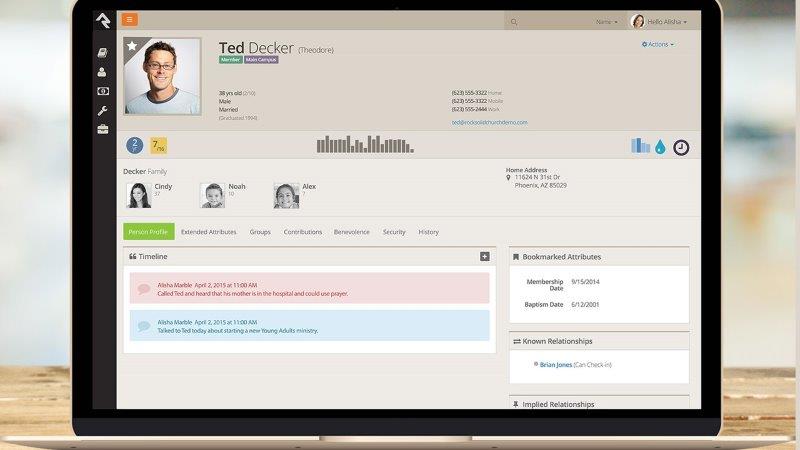The width and height of the screenshot is (800, 450).
Task: Open the Finance money icon in the sidebar
Action: [x=103, y=91]
